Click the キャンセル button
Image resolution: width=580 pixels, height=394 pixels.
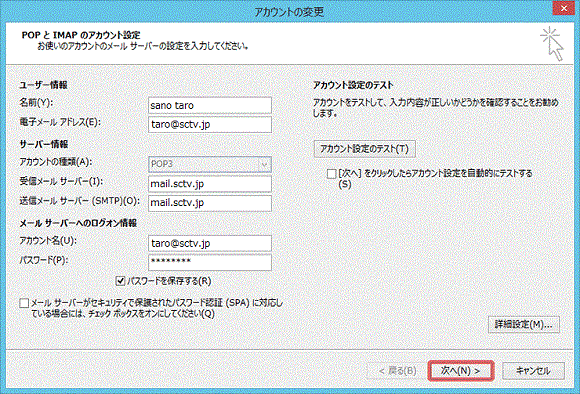[533, 370]
